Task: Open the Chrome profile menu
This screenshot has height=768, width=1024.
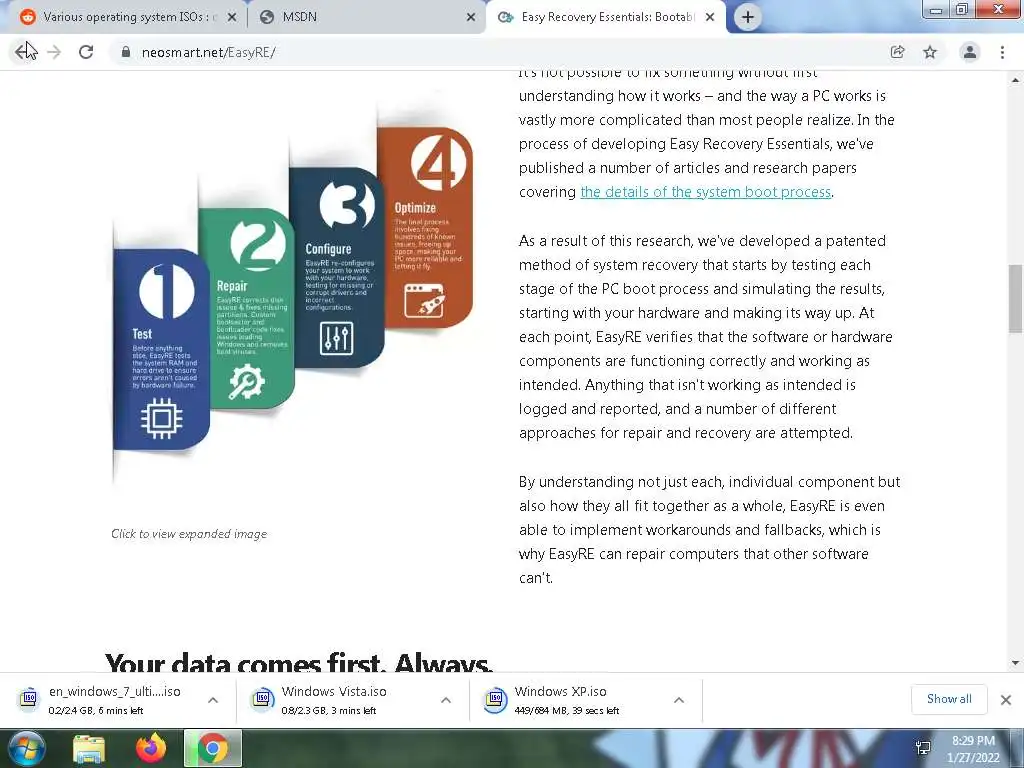Action: [970, 52]
